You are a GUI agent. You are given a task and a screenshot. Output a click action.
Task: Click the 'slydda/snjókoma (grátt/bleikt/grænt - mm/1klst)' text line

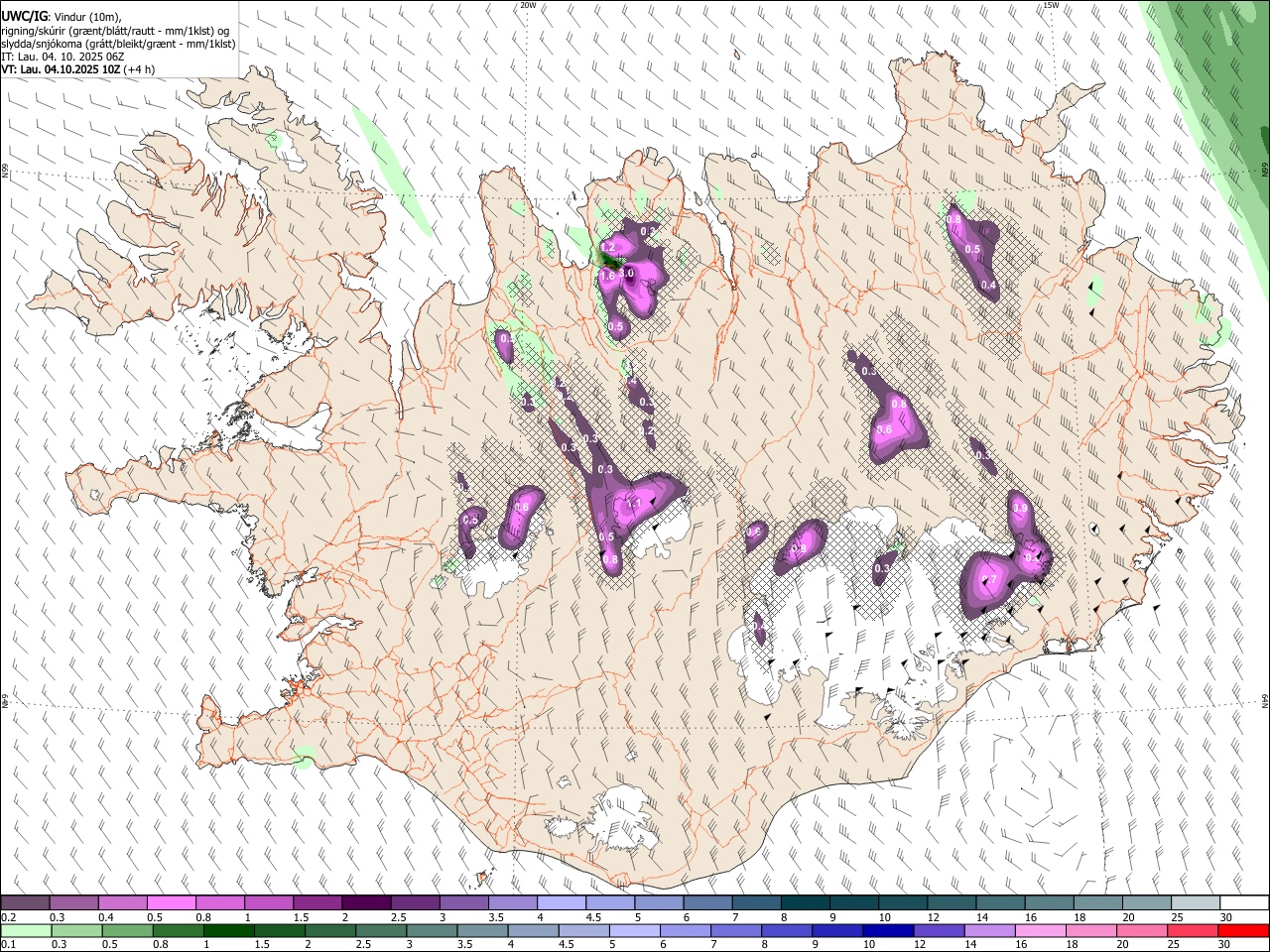click(x=118, y=44)
